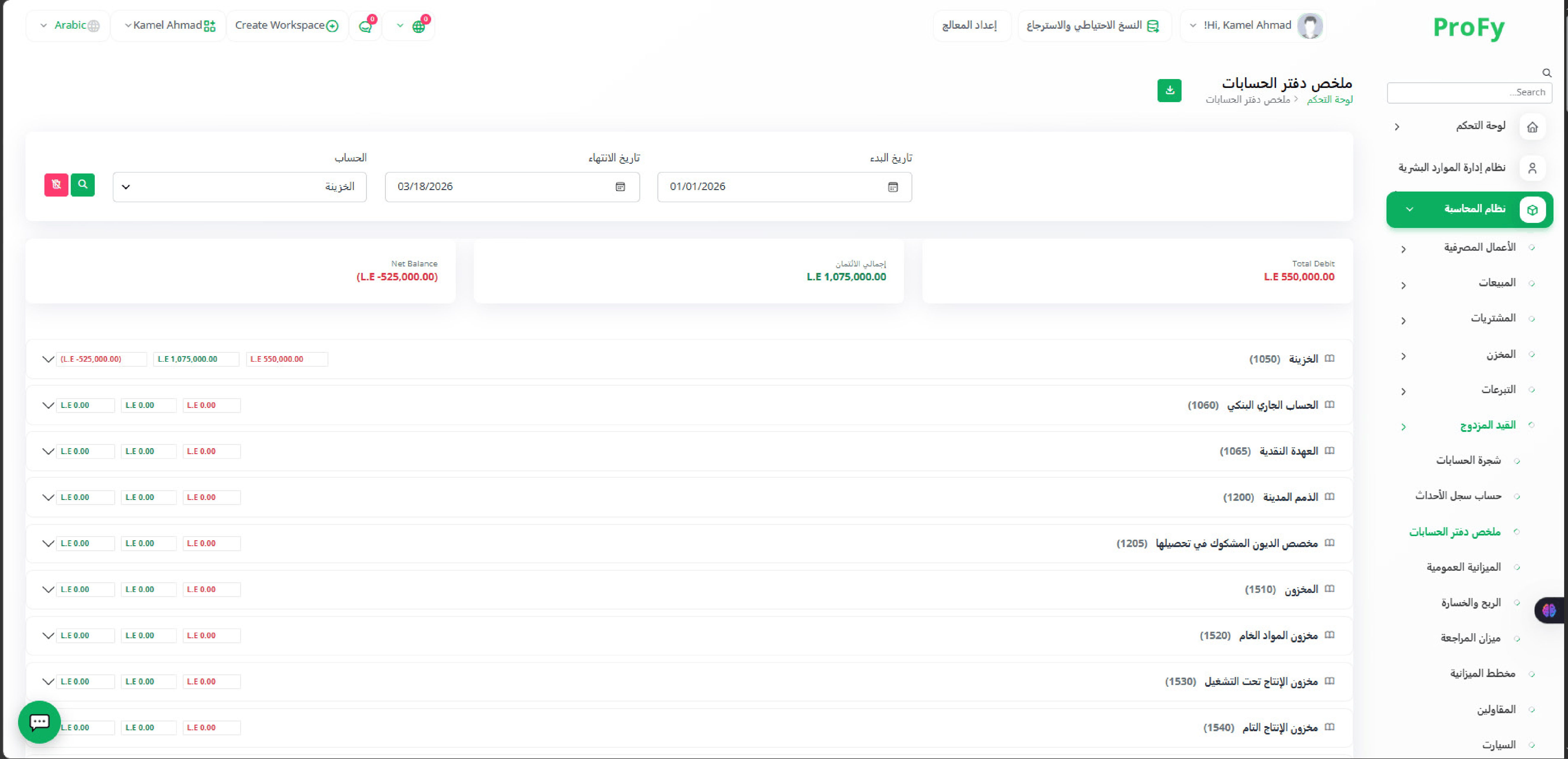The image size is (1568, 759).
Task: Open المقاولين in the sidebar
Action: tap(1496, 709)
